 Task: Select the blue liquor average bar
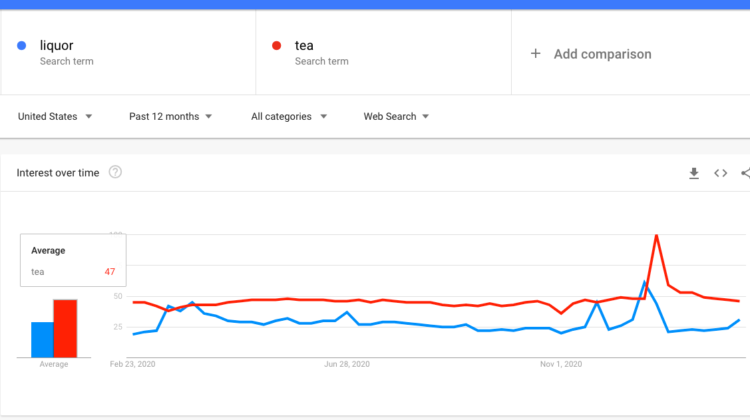pos(42,339)
